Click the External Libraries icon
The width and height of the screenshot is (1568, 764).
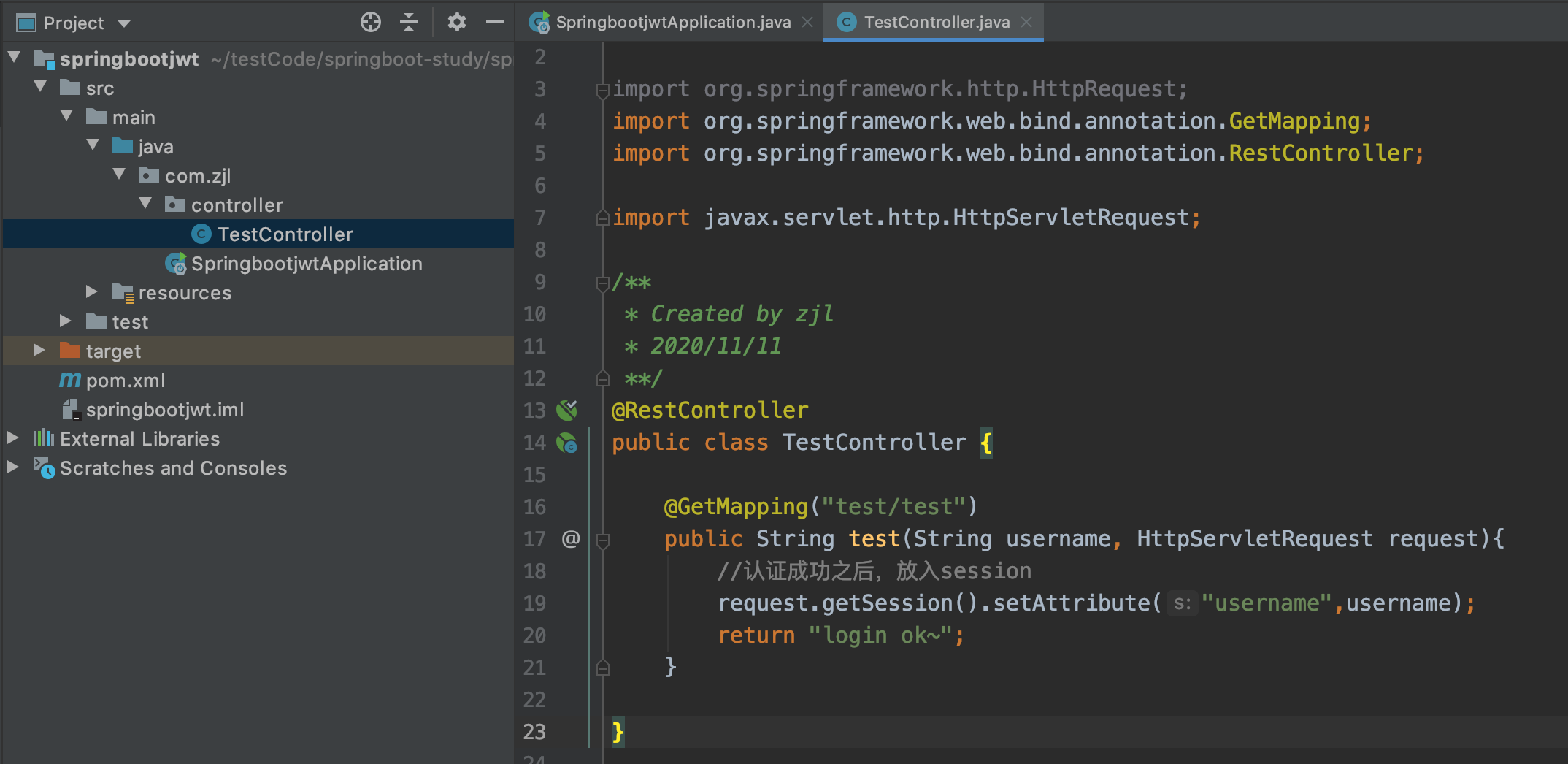44,438
